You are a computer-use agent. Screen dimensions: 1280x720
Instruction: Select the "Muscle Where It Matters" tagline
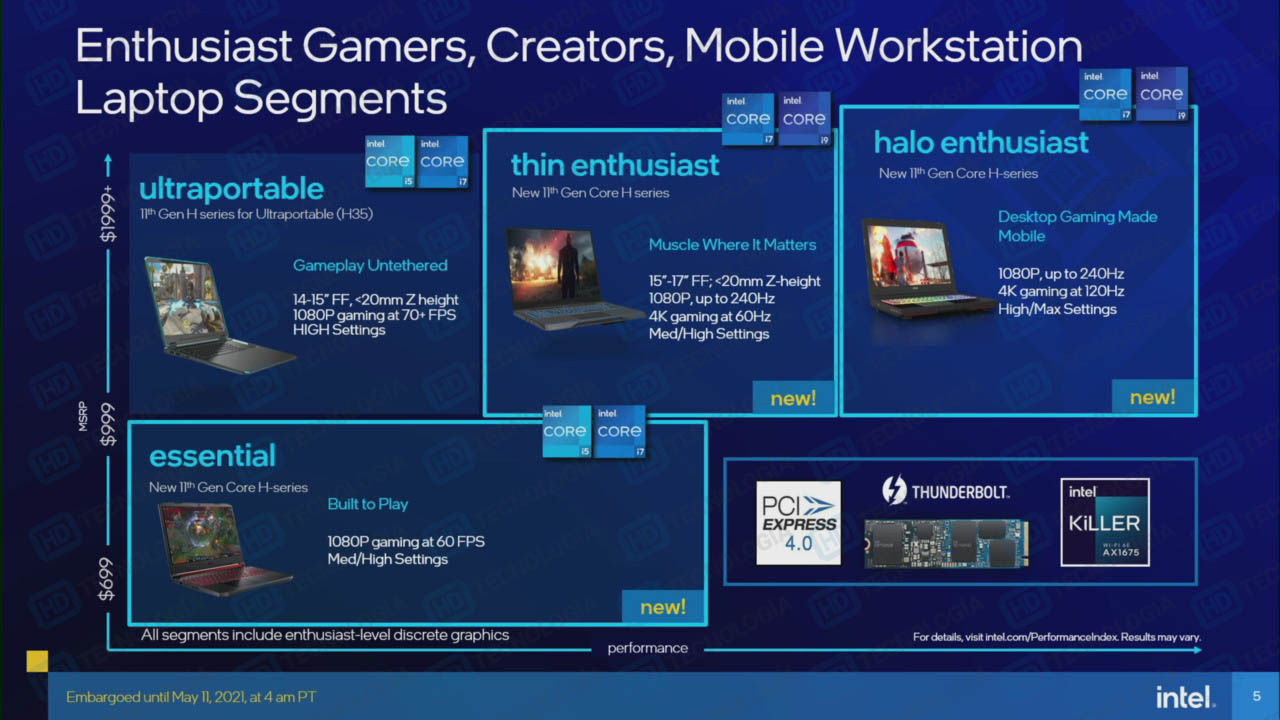[732, 245]
